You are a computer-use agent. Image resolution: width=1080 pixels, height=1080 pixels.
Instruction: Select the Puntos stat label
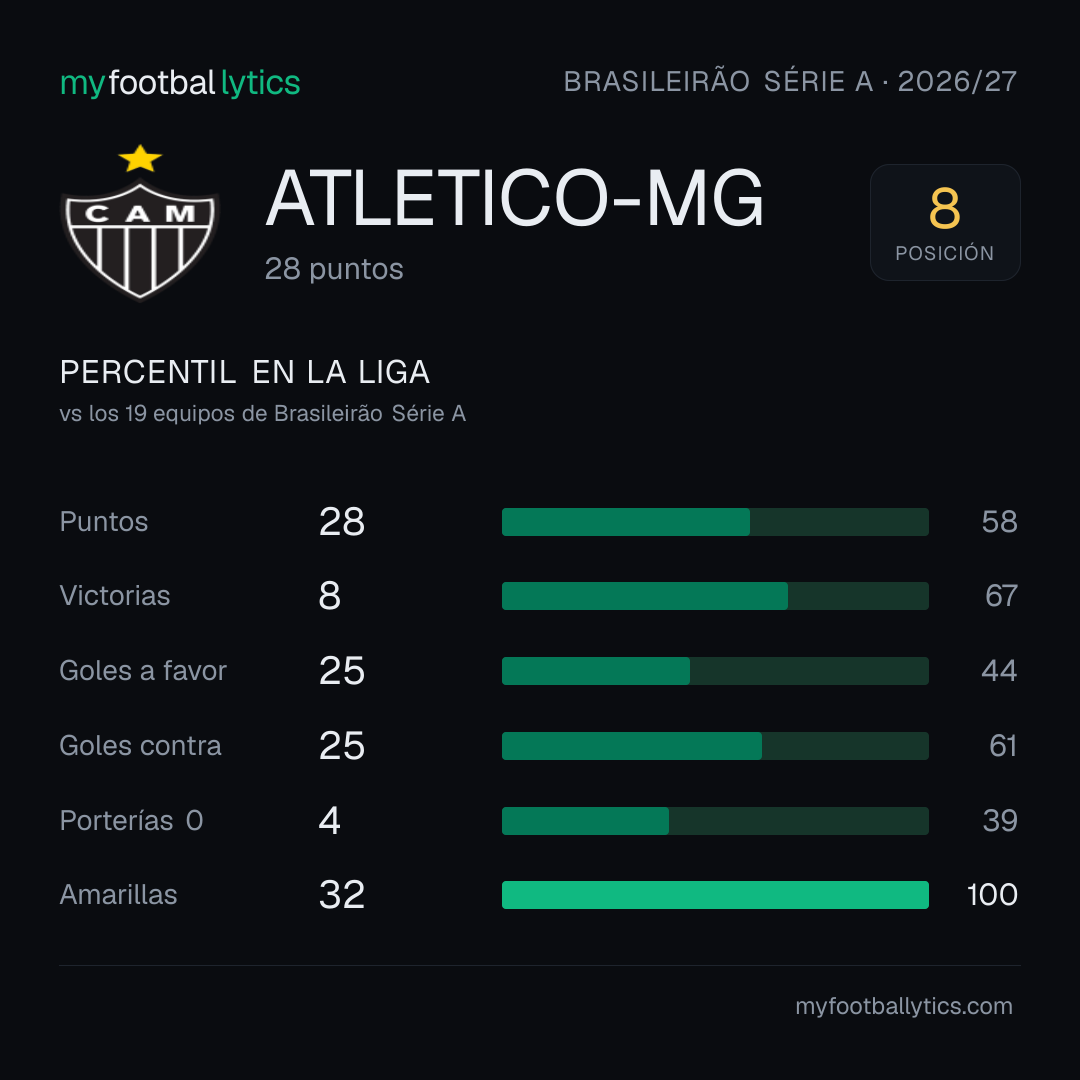coord(104,522)
